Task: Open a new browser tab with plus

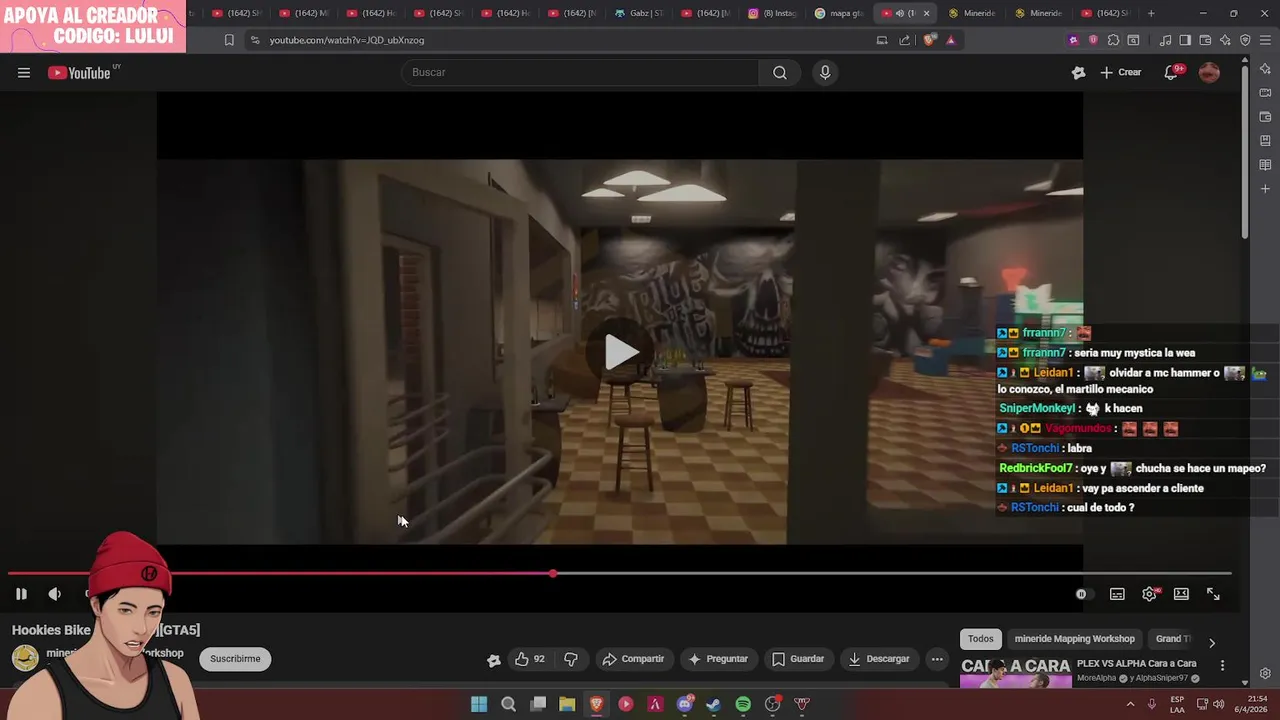Action: pyautogui.click(x=1151, y=13)
